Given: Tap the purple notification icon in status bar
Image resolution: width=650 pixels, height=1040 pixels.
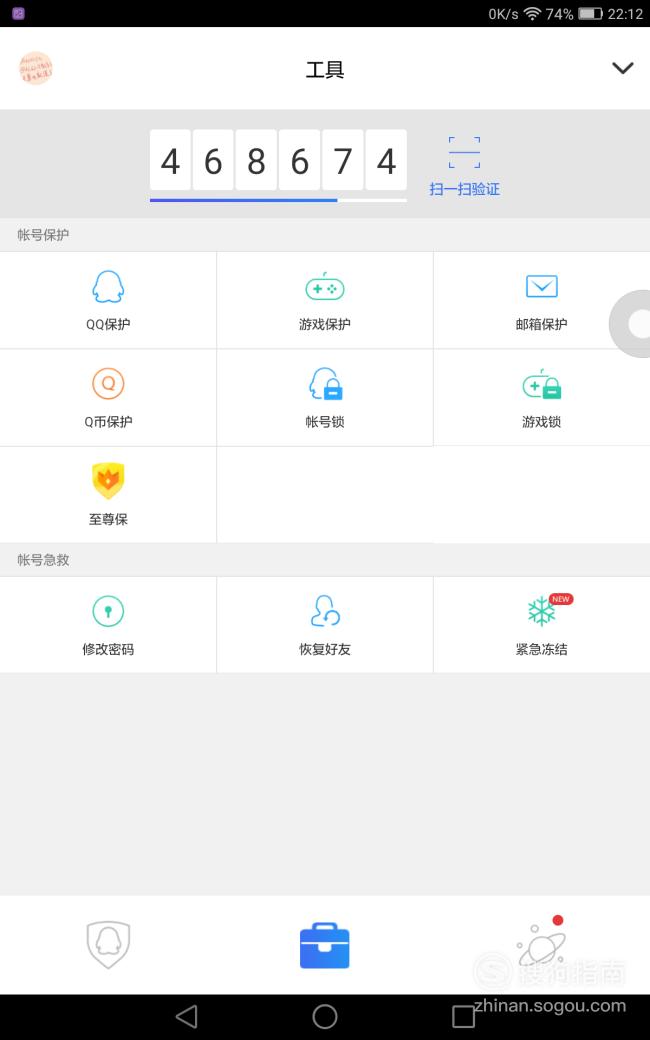Looking at the screenshot, I should pos(19,13).
